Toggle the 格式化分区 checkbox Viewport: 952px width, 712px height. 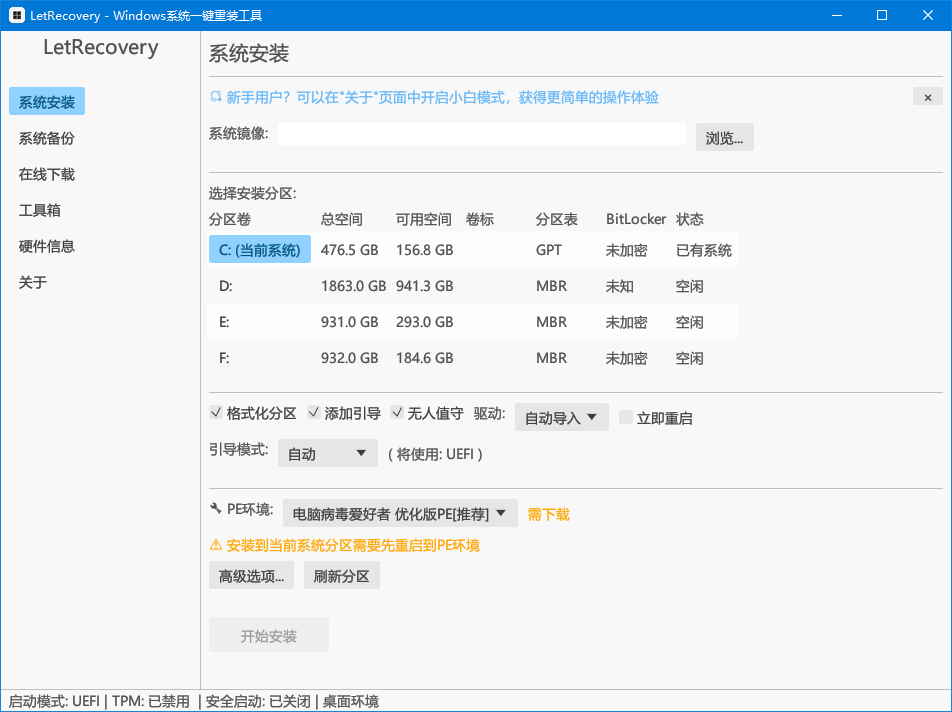[x=216, y=413]
